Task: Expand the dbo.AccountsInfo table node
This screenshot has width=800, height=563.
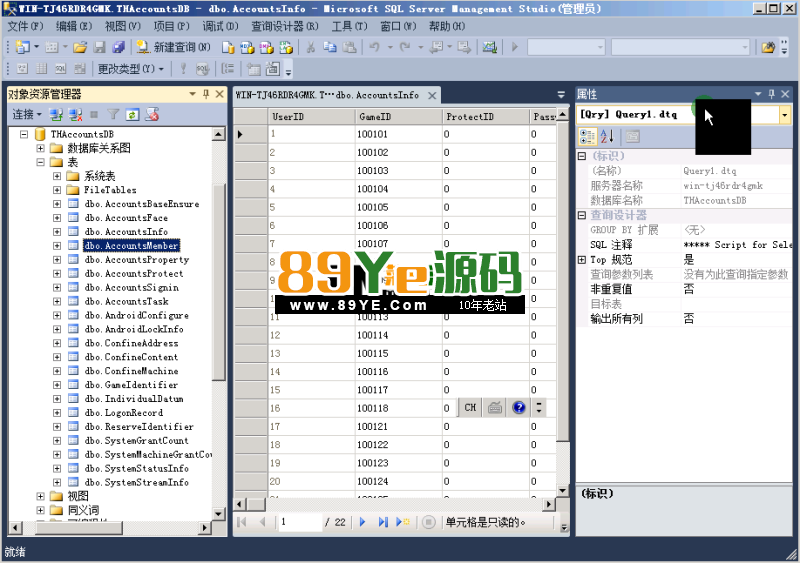Action: tap(57, 232)
